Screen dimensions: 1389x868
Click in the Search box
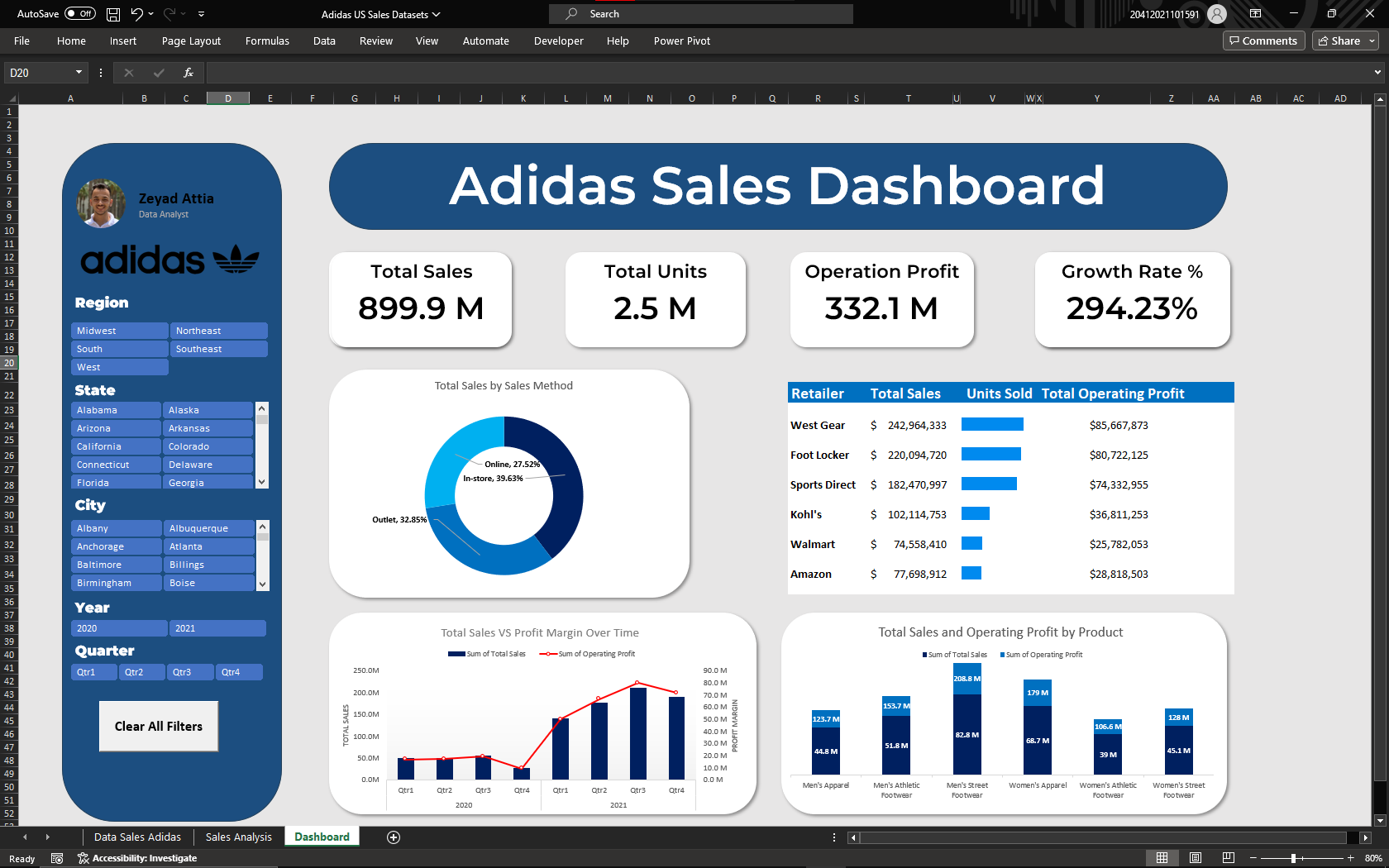(x=701, y=14)
